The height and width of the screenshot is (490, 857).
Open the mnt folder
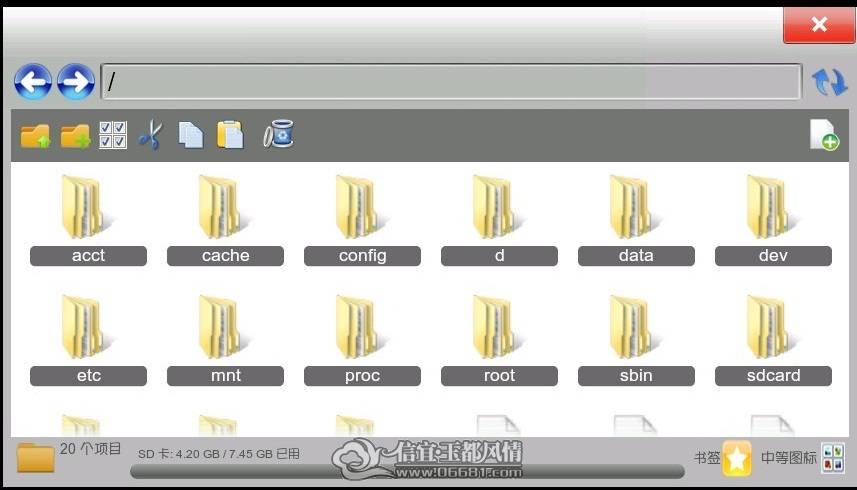click(225, 340)
